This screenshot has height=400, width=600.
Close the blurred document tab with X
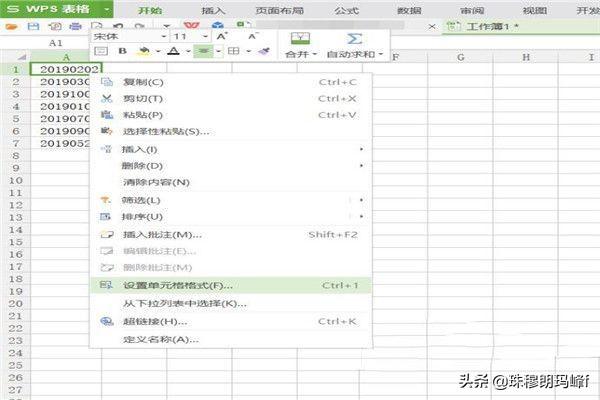pos(432,26)
